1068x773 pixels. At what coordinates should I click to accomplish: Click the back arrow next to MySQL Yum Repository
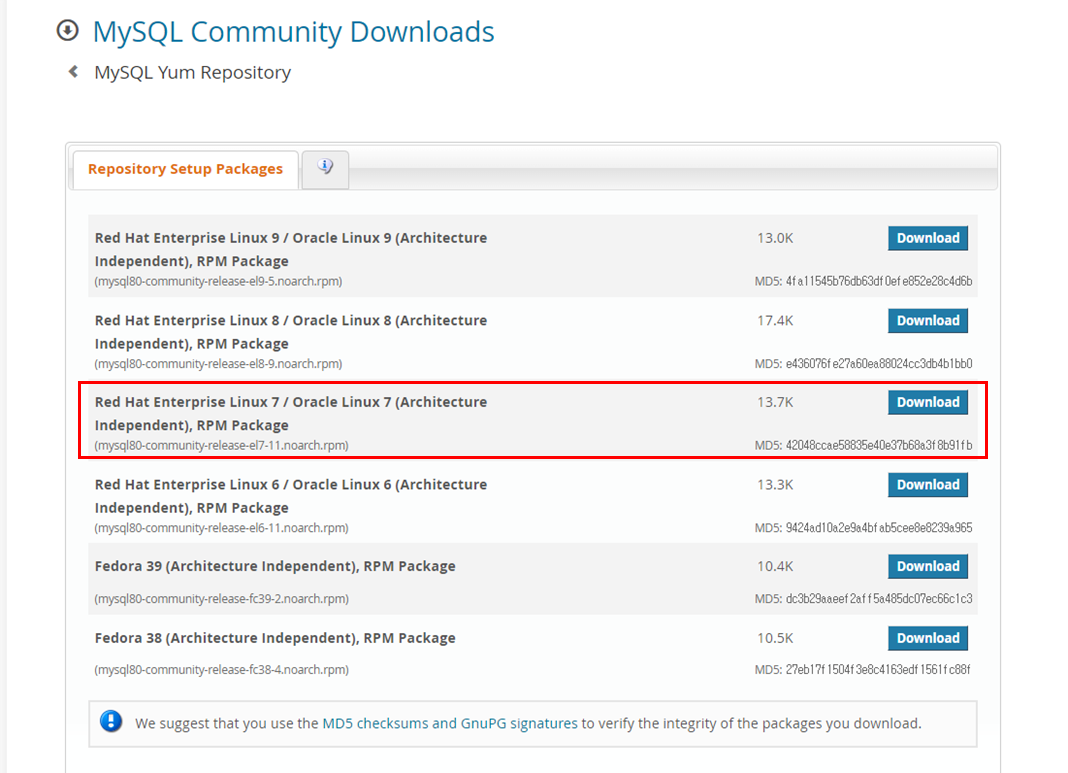pyautogui.click(x=74, y=72)
